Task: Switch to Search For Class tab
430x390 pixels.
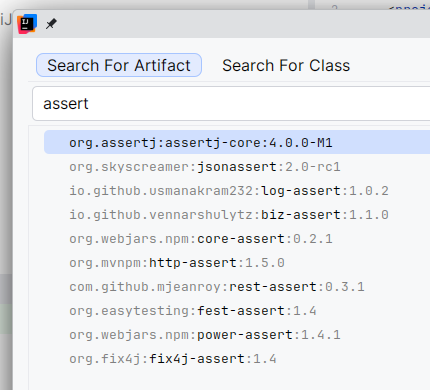Action: [x=286, y=65]
